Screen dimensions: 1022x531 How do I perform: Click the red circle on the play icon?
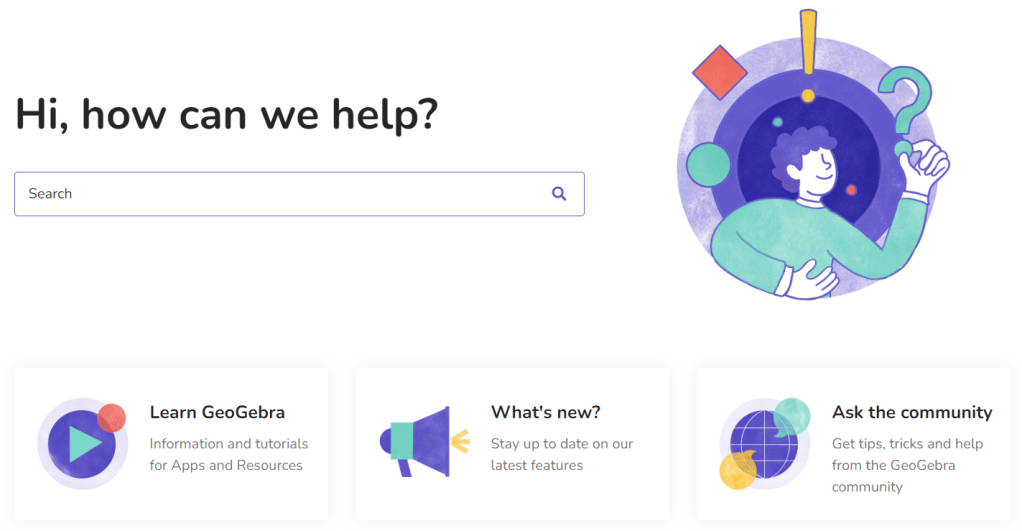[x=111, y=417]
